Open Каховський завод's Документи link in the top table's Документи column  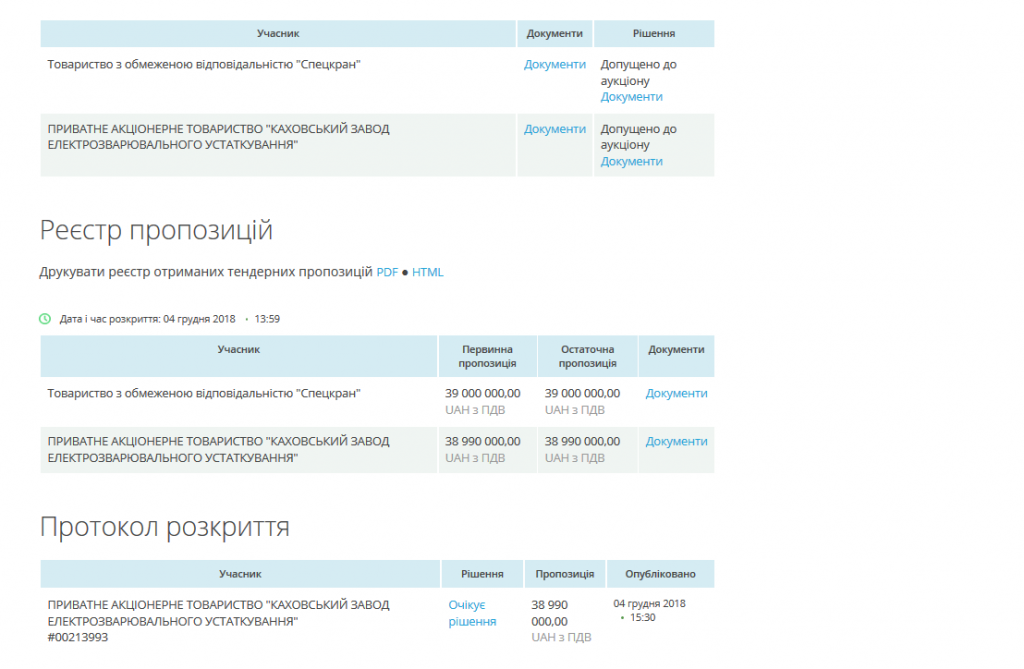tap(554, 129)
